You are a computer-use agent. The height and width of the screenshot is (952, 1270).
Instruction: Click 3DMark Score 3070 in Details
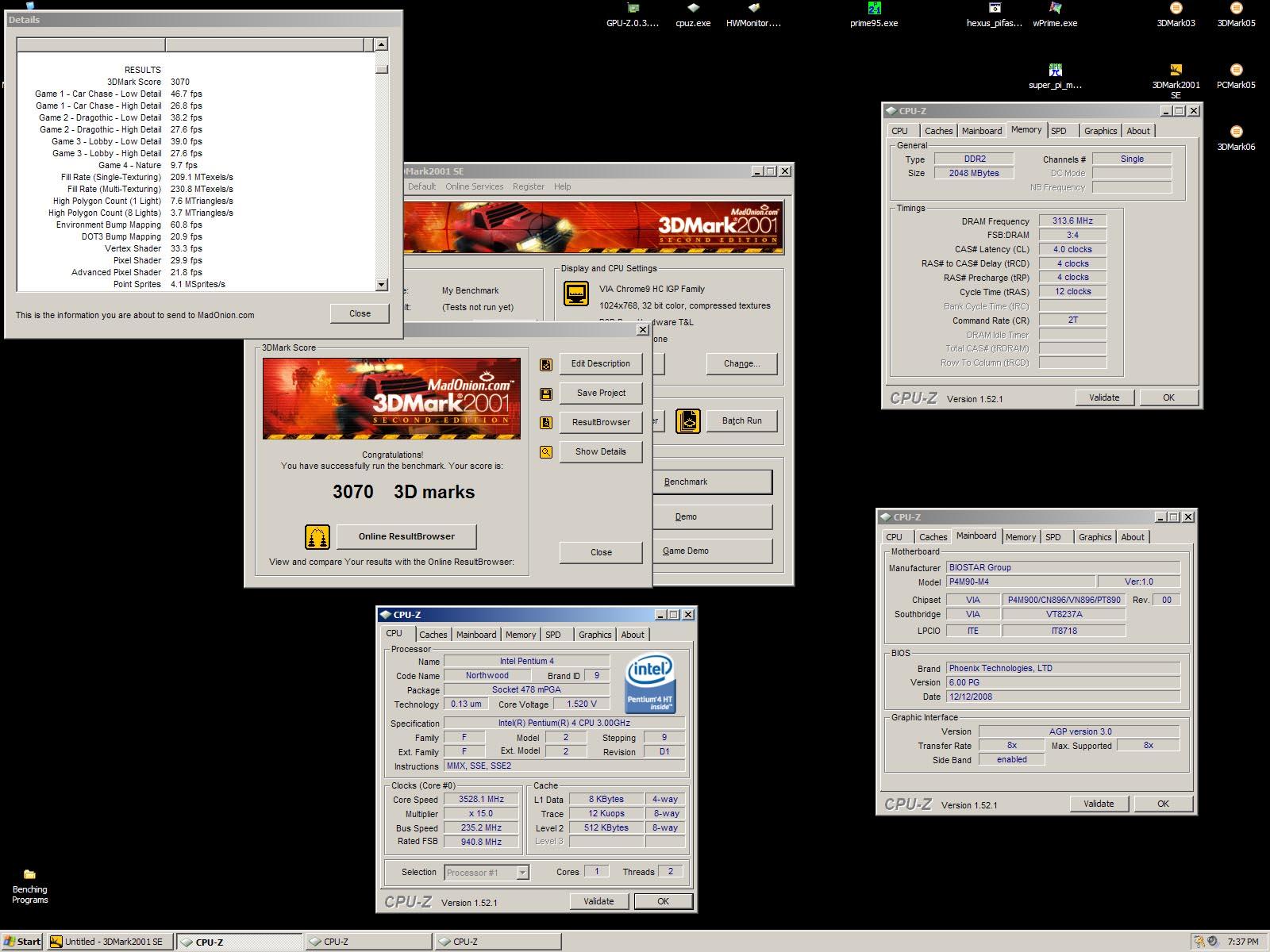pos(180,82)
